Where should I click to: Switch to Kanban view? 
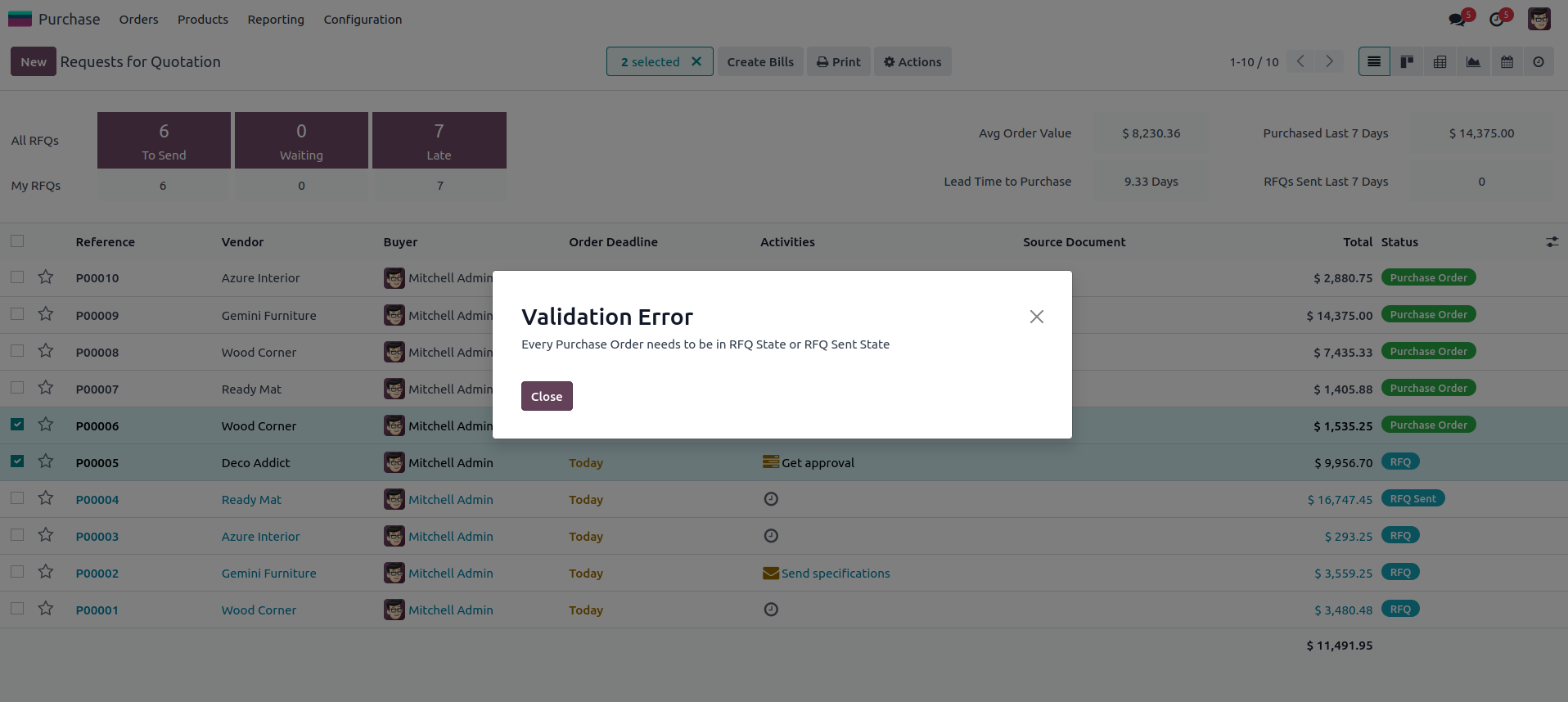point(1407,62)
